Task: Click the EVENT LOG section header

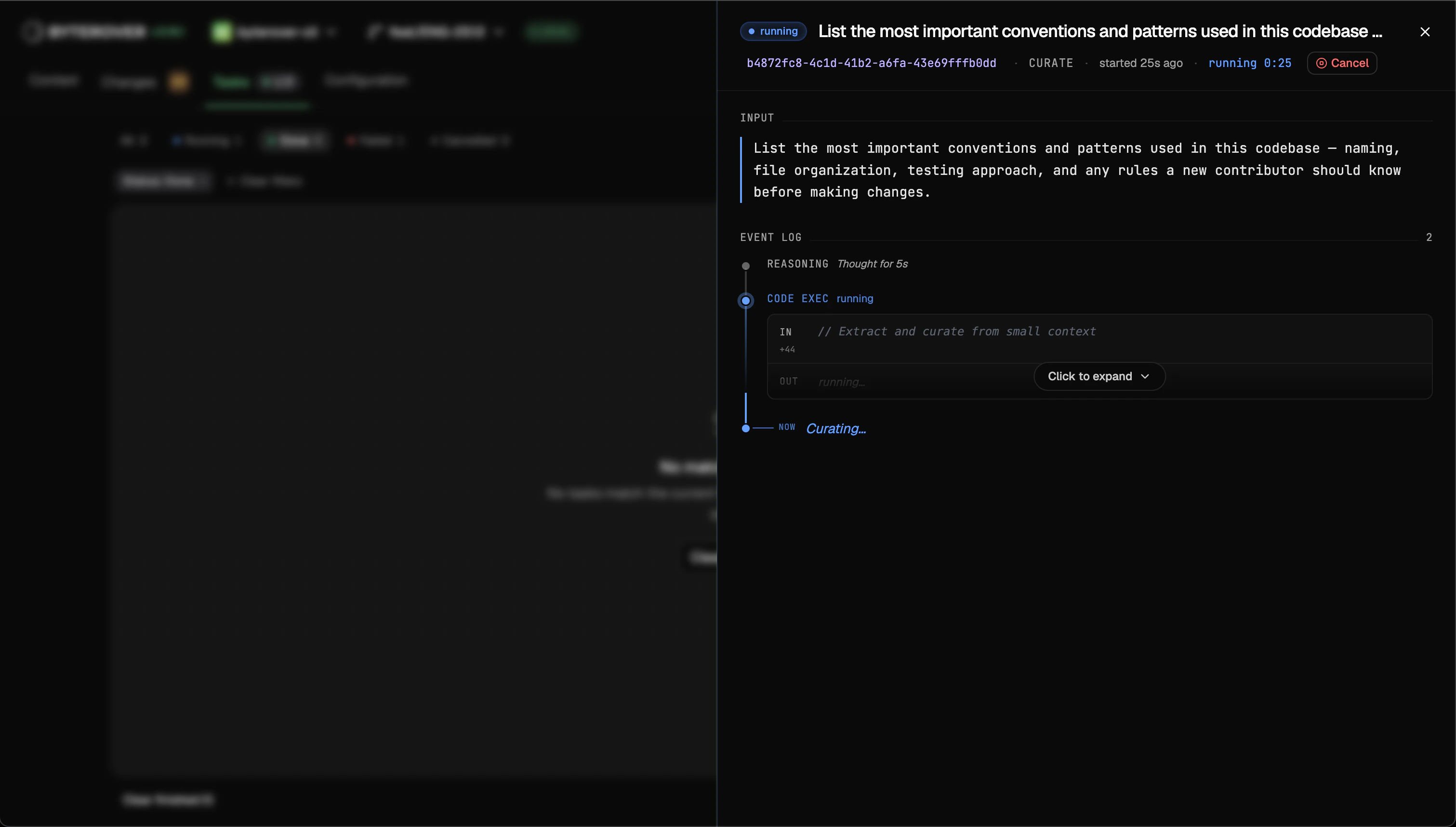Action: tap(770, 238)
